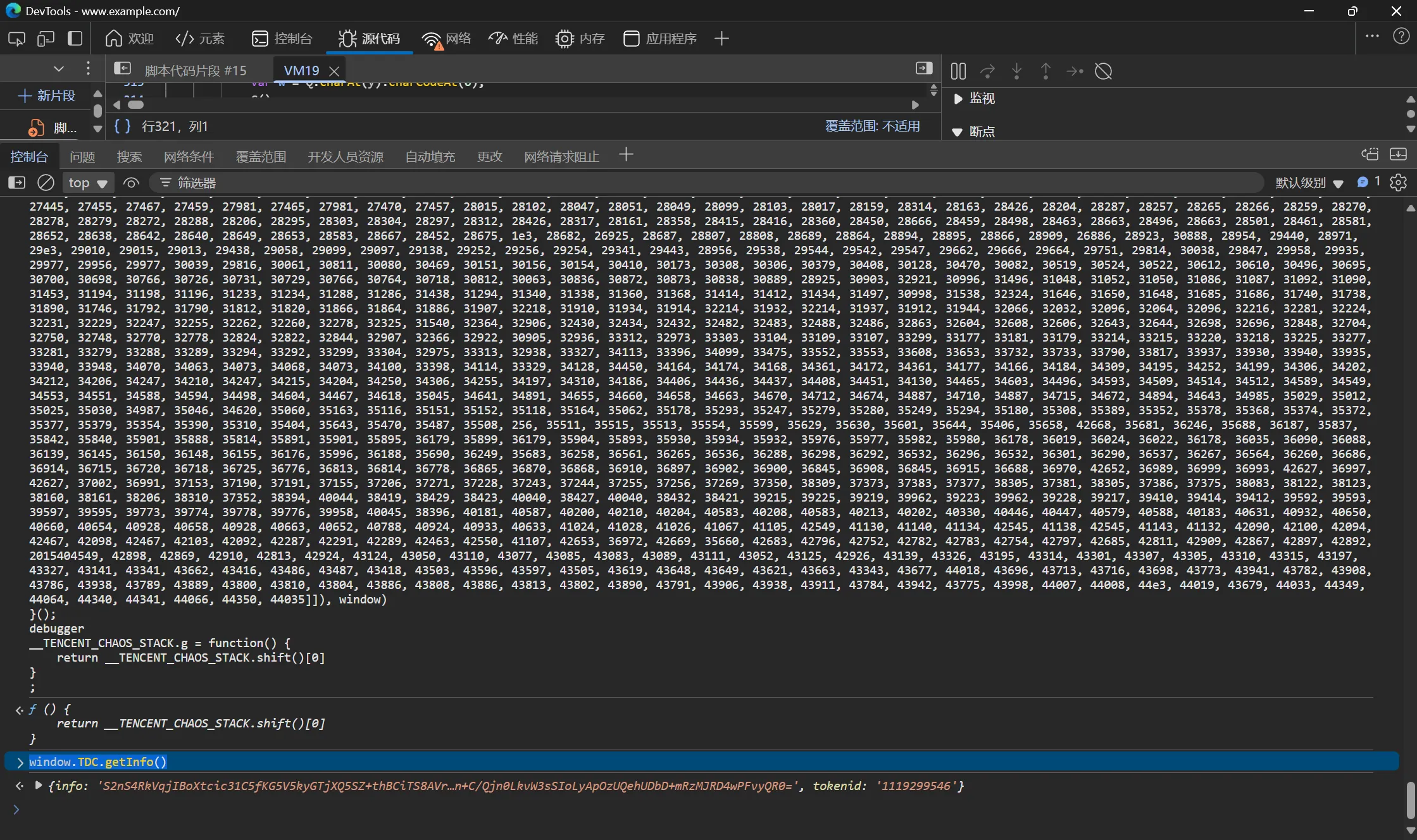Click the pause script execution button
1417x840 pixels.
[x=958, y=71]
